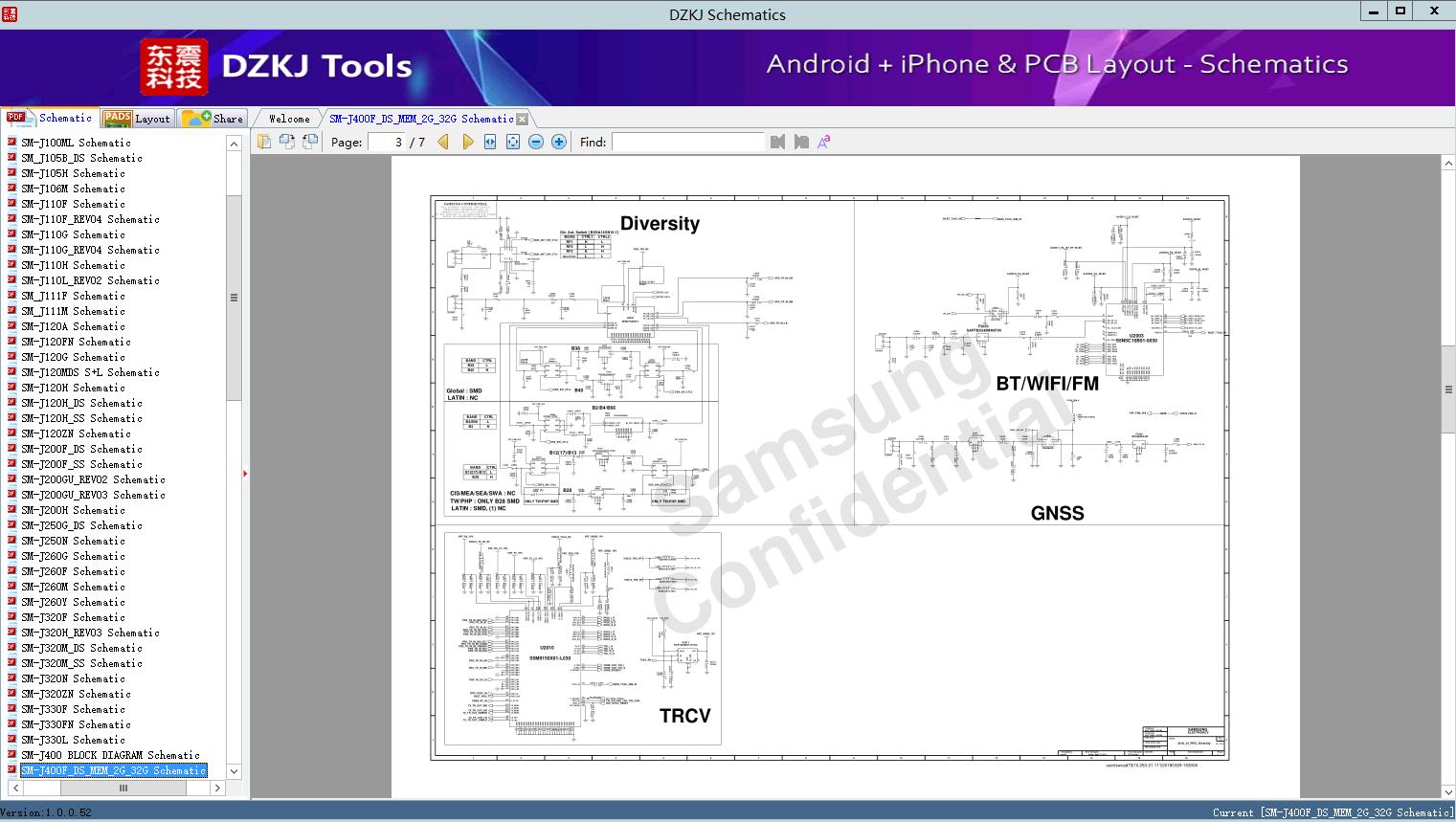Select SM-J200H Schematic

pyautogui.click(x=73, y=510)
